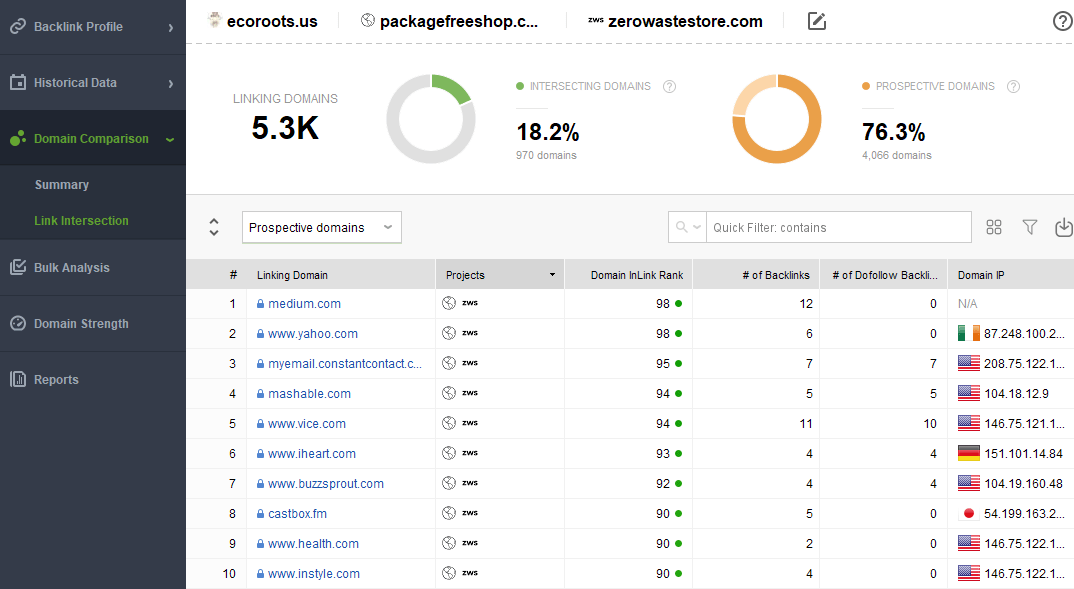
Task: Show info for Intersecting Domains help icon
Action: point(669,86)
